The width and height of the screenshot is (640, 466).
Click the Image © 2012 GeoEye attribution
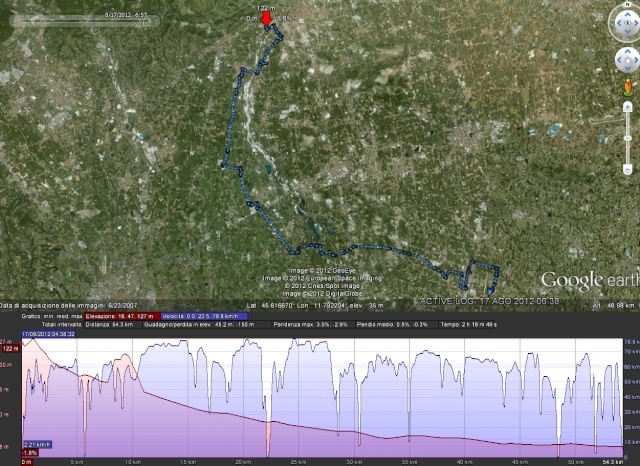click(322, 271)
